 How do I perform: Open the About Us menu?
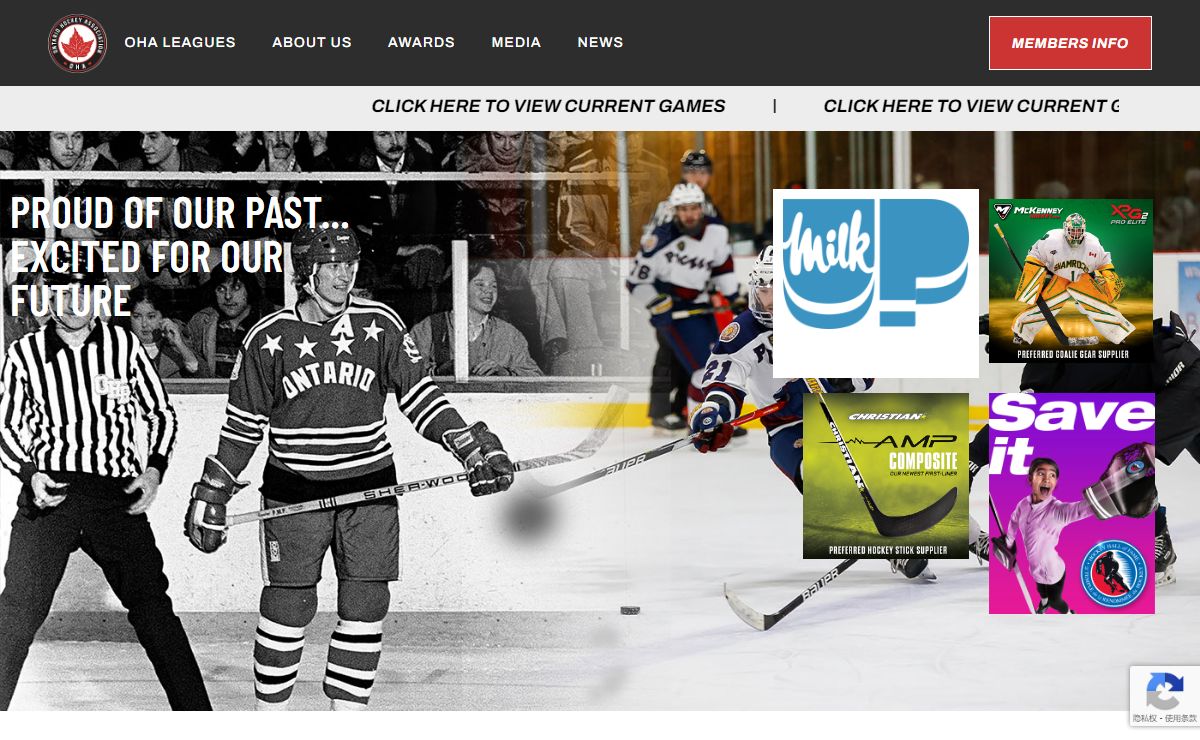pyautogui.click(x=312, y=42)
